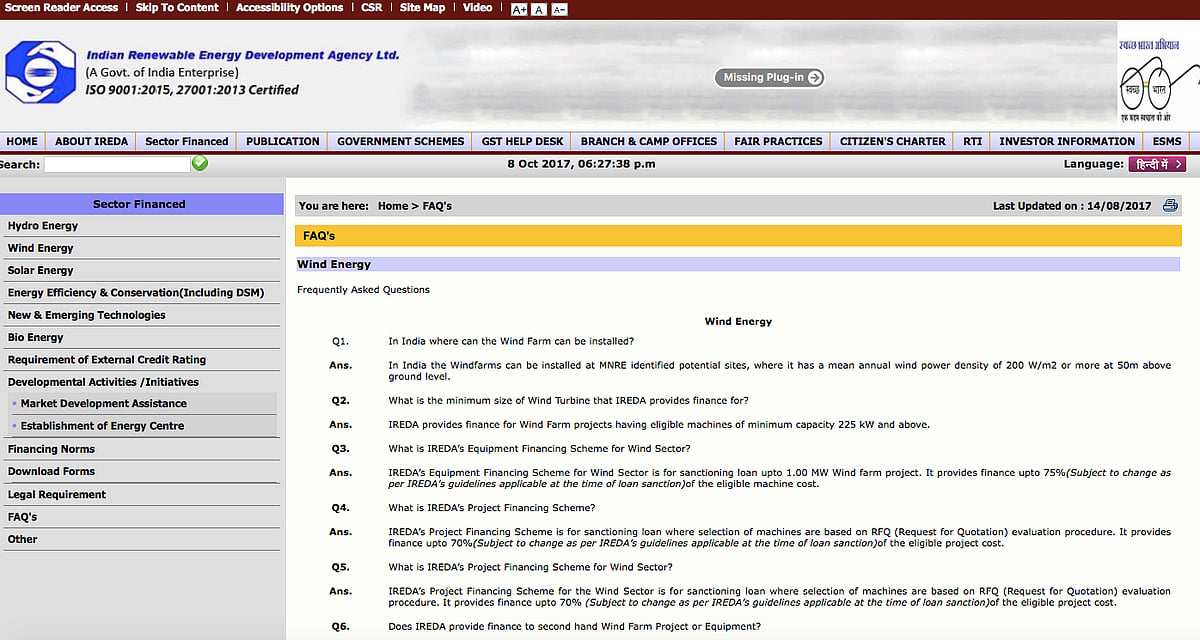The width and height of the screenshot is (1200, 640).
Task: Click question Q1 about Wind Farm installation
Action: [x=511, y=342]
